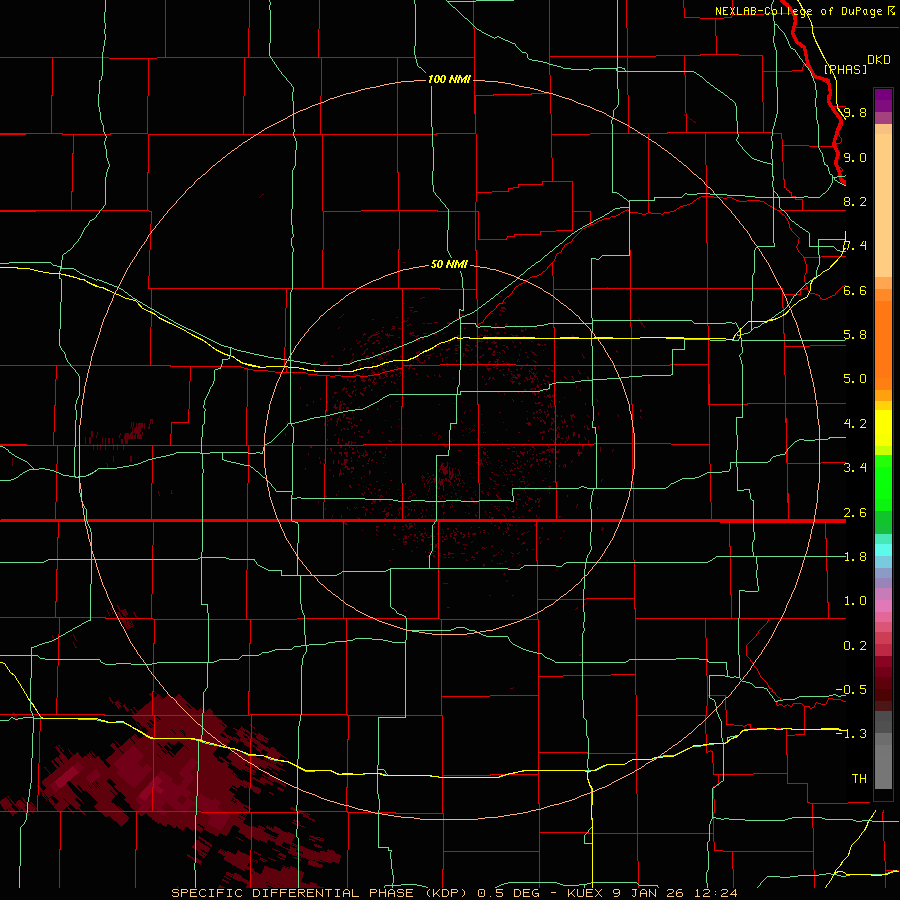Click the 100 NMI range ring label
The width and height of the screenshot is (900, 900).
click(x=449, y=79)
